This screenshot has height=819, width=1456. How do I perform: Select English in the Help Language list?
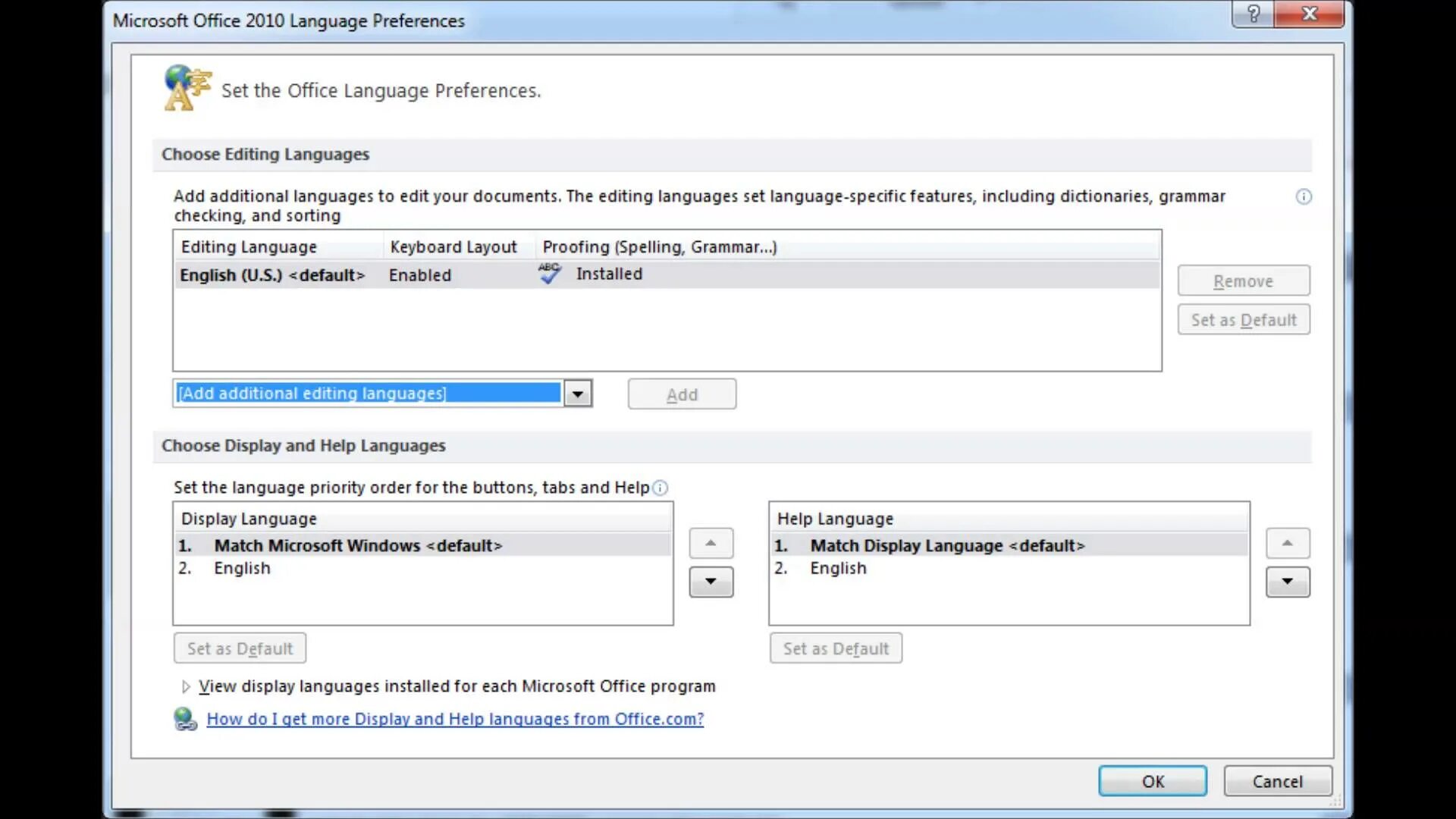[x=838, y=568]
